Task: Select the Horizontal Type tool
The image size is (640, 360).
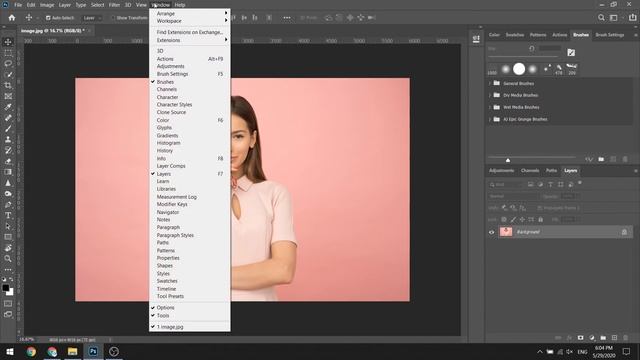Action: pos(8,215)
